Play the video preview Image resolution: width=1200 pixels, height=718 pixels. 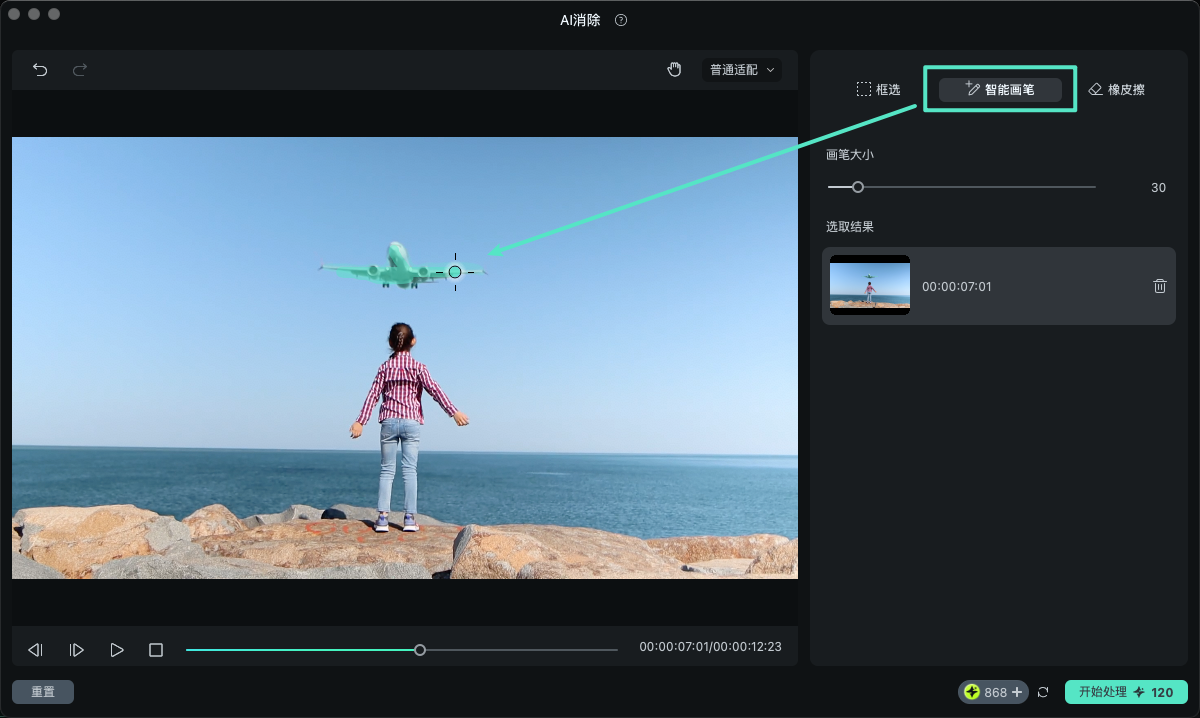point(117,650)
